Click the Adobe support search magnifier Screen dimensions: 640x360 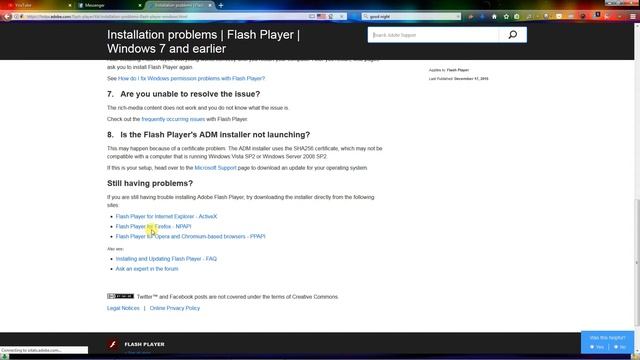click(x=513, y=35)
